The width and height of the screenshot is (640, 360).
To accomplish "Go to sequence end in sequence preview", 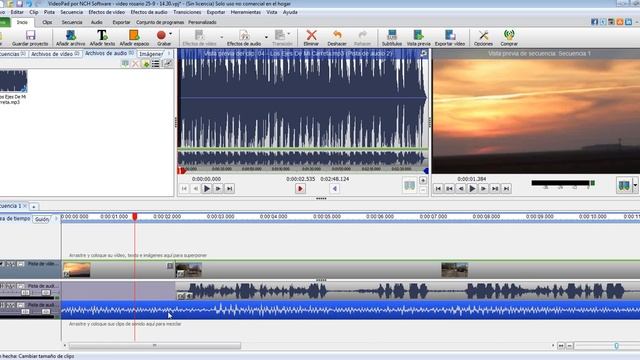I will (506, 189).
